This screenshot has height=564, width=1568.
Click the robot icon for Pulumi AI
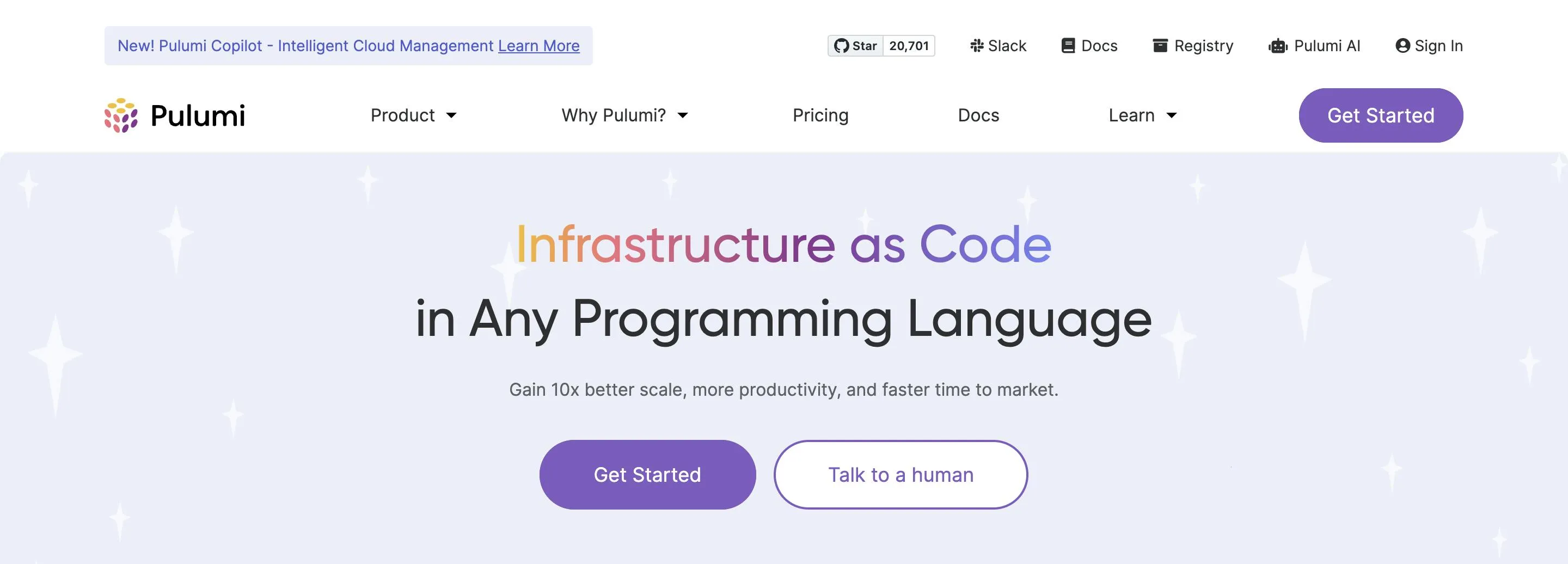click(x=1278, y=46)
